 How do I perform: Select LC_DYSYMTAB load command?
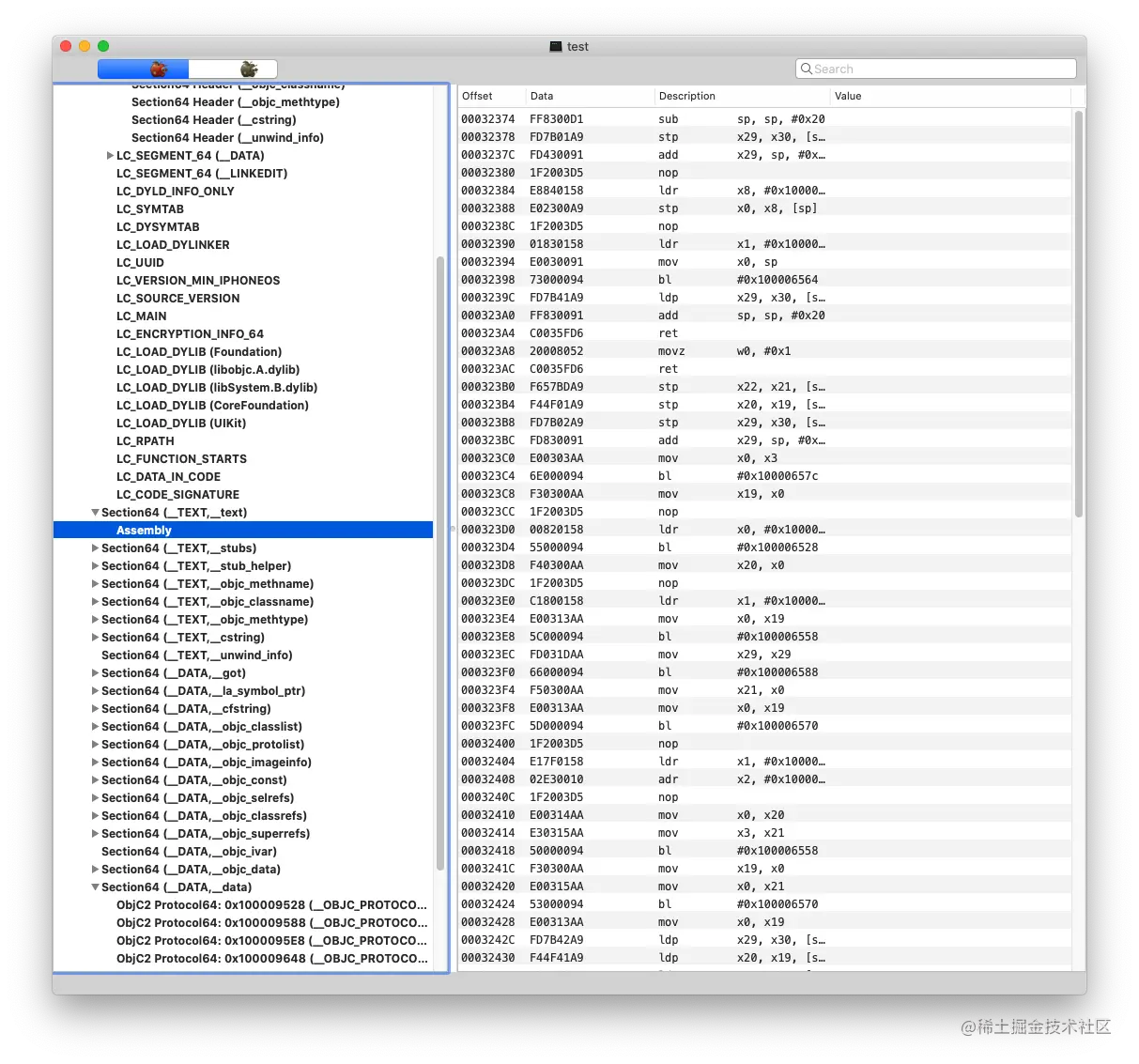[x=243, y=227]
